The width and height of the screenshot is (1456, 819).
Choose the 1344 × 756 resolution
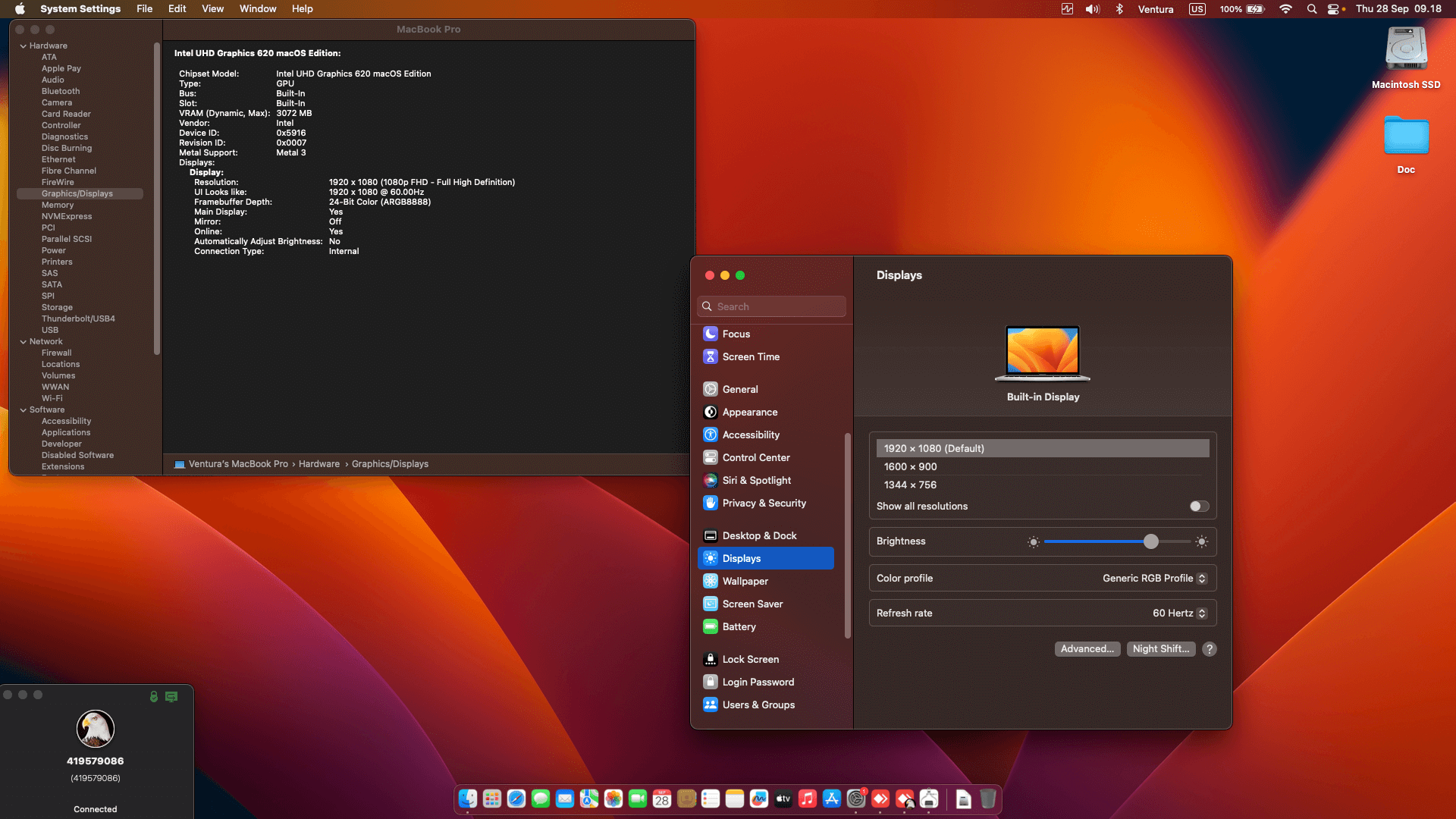(910, 485)
